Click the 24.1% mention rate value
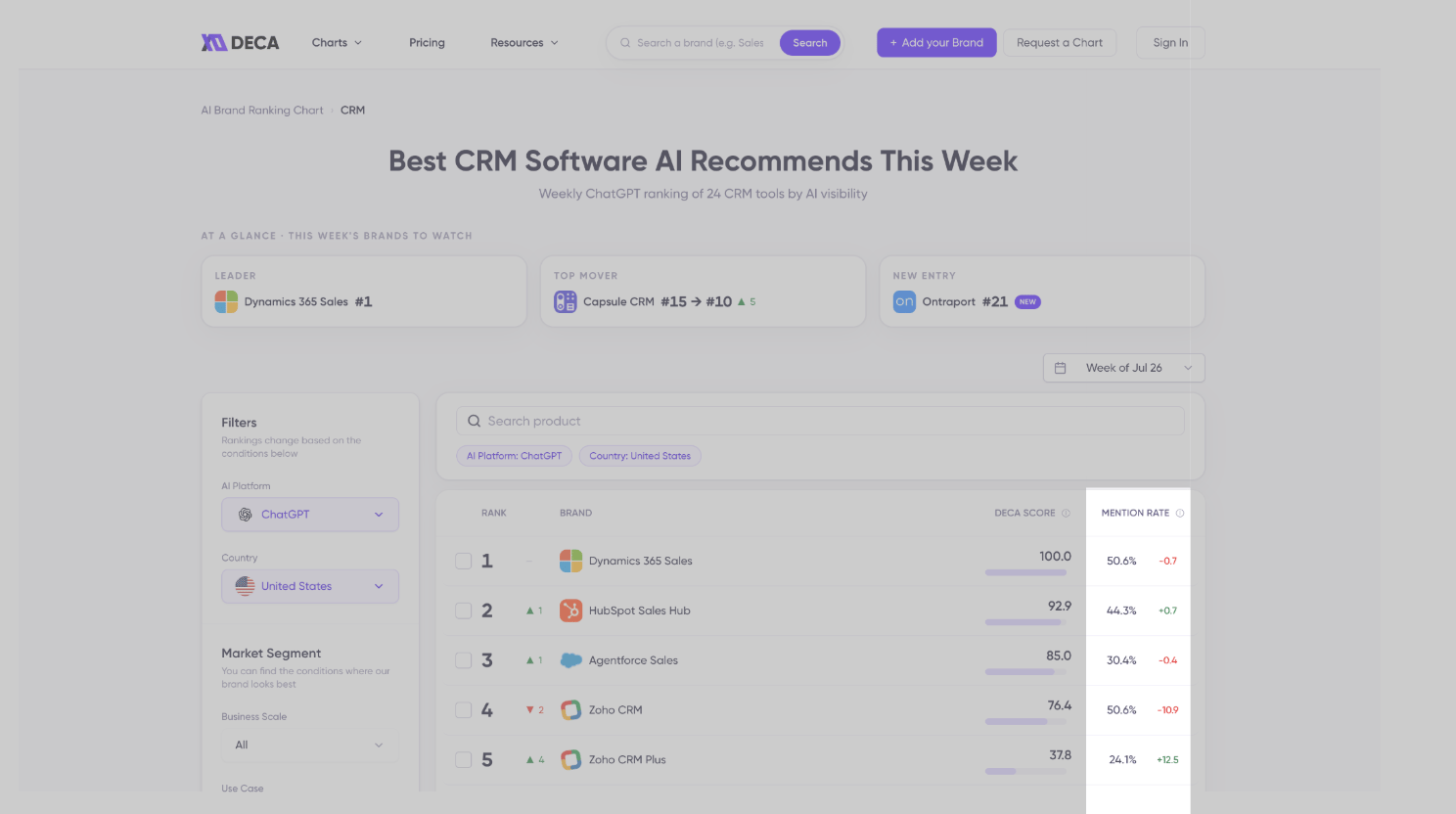 (1122, 760)
